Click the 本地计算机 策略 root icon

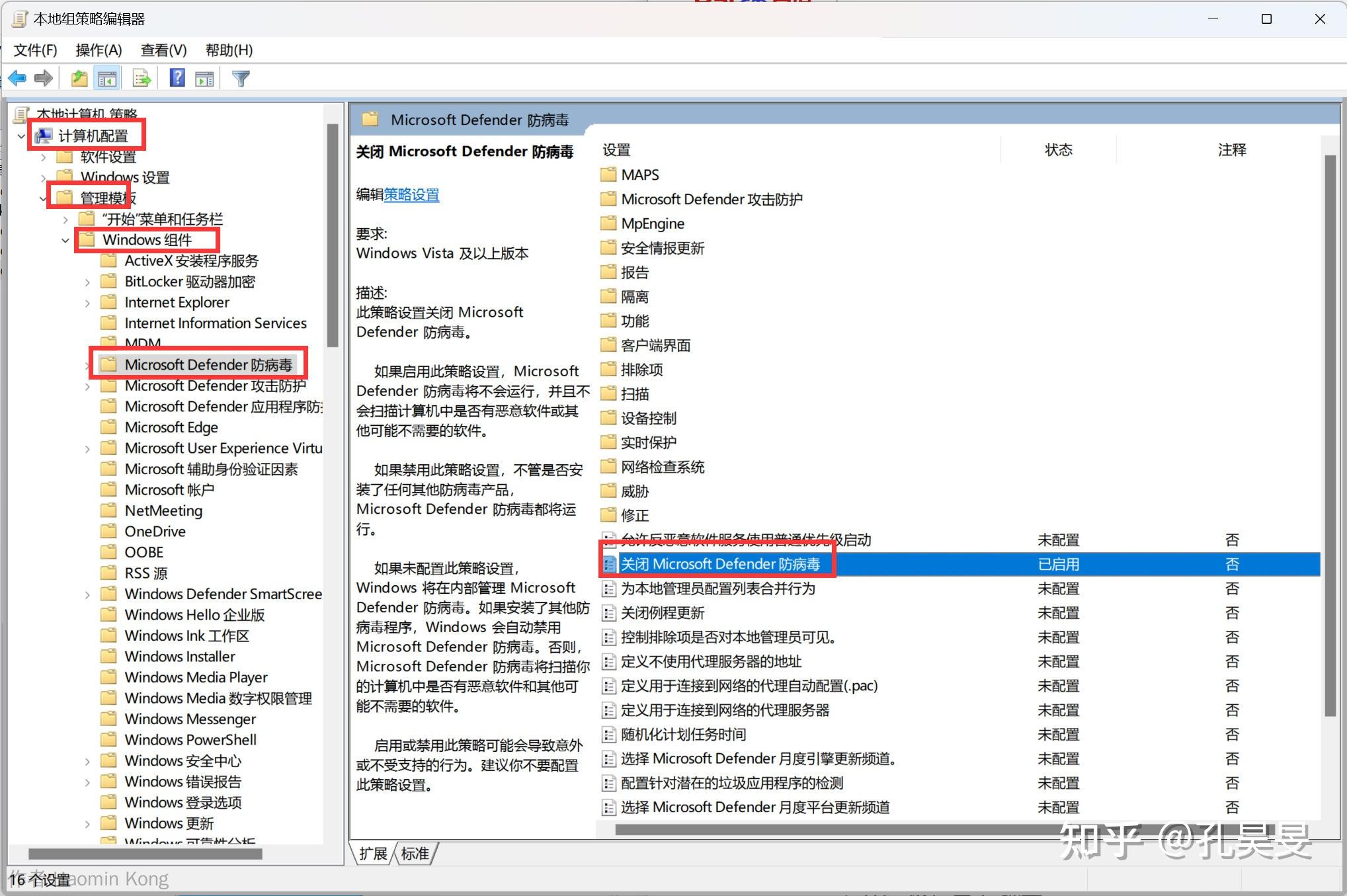click(21, 114)
